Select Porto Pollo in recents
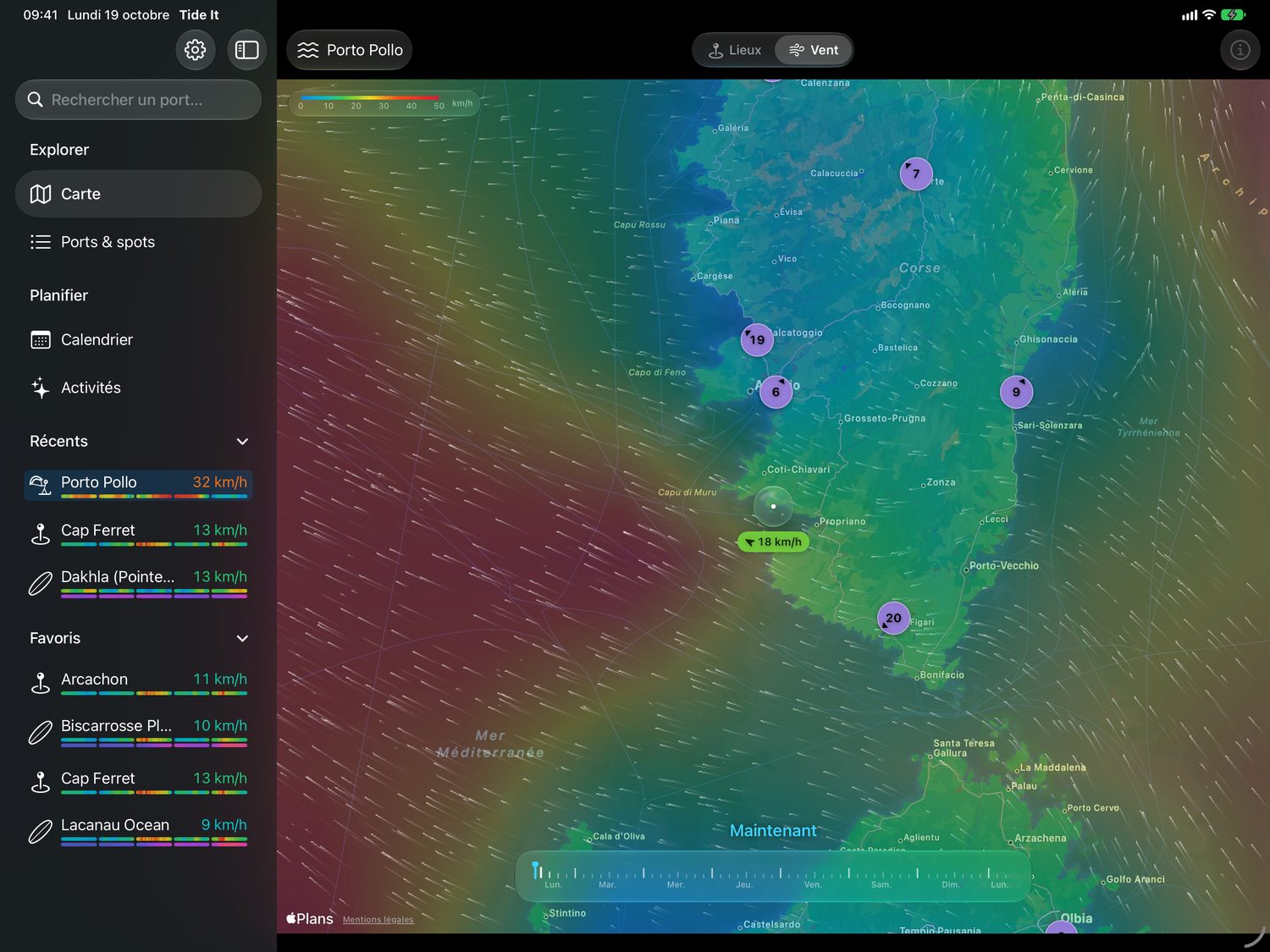1270x952 pixels. 139,485
